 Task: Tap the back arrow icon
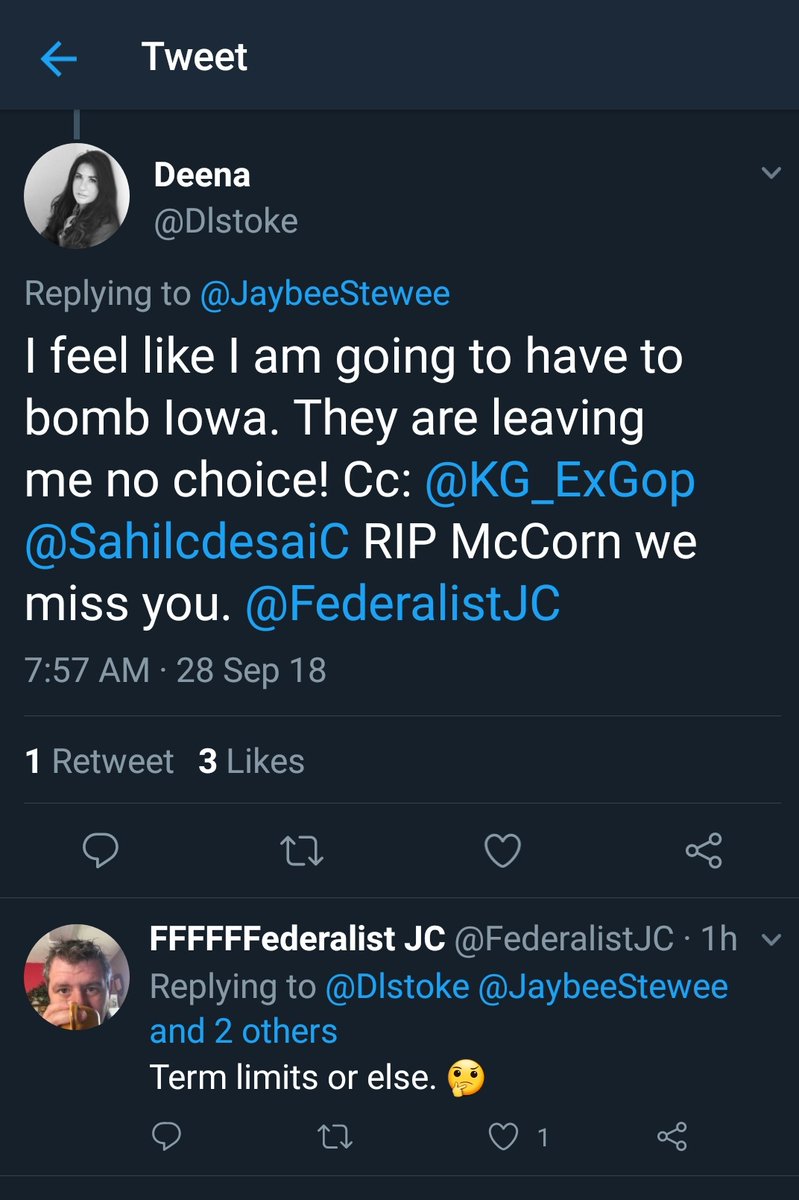point(58,59)
